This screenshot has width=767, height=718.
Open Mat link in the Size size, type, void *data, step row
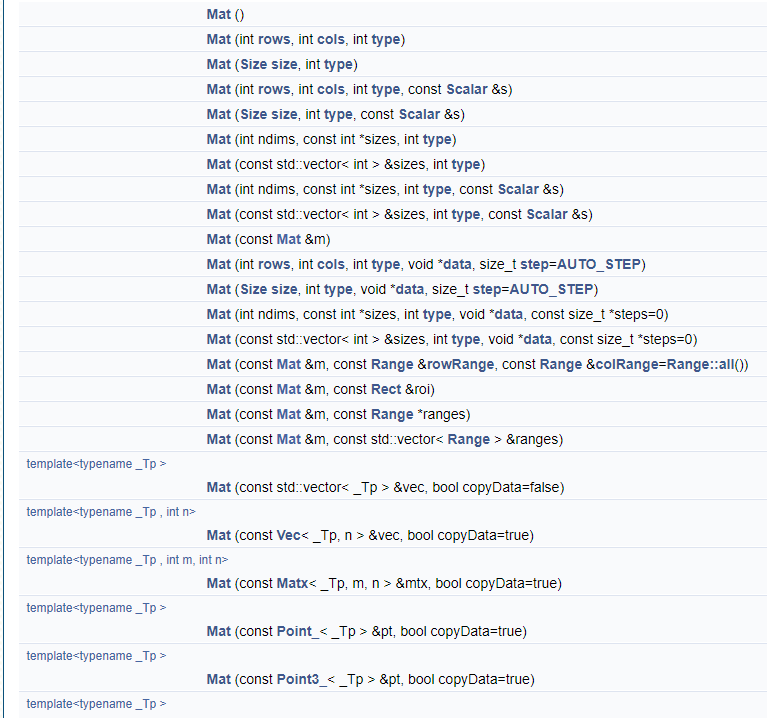pyautogui.click(x=218, y=289)
